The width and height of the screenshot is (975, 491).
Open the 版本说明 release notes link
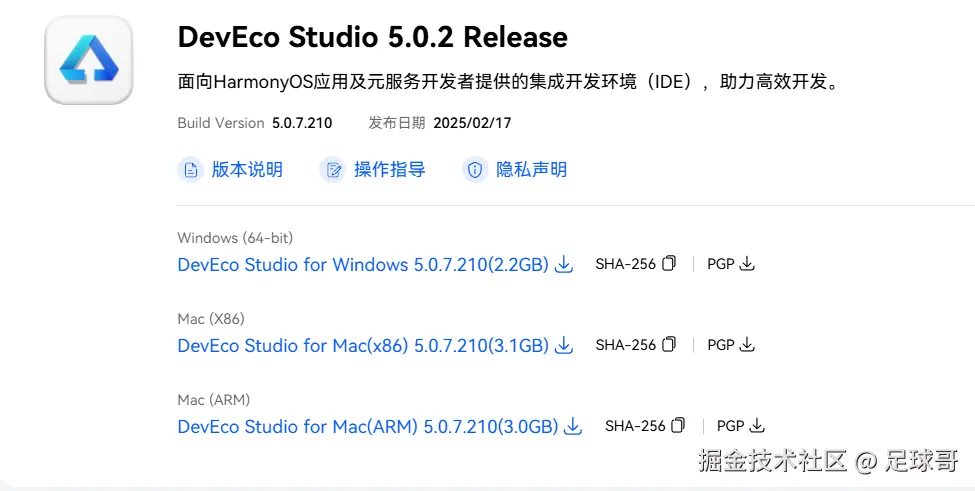[x=247, y=170]
